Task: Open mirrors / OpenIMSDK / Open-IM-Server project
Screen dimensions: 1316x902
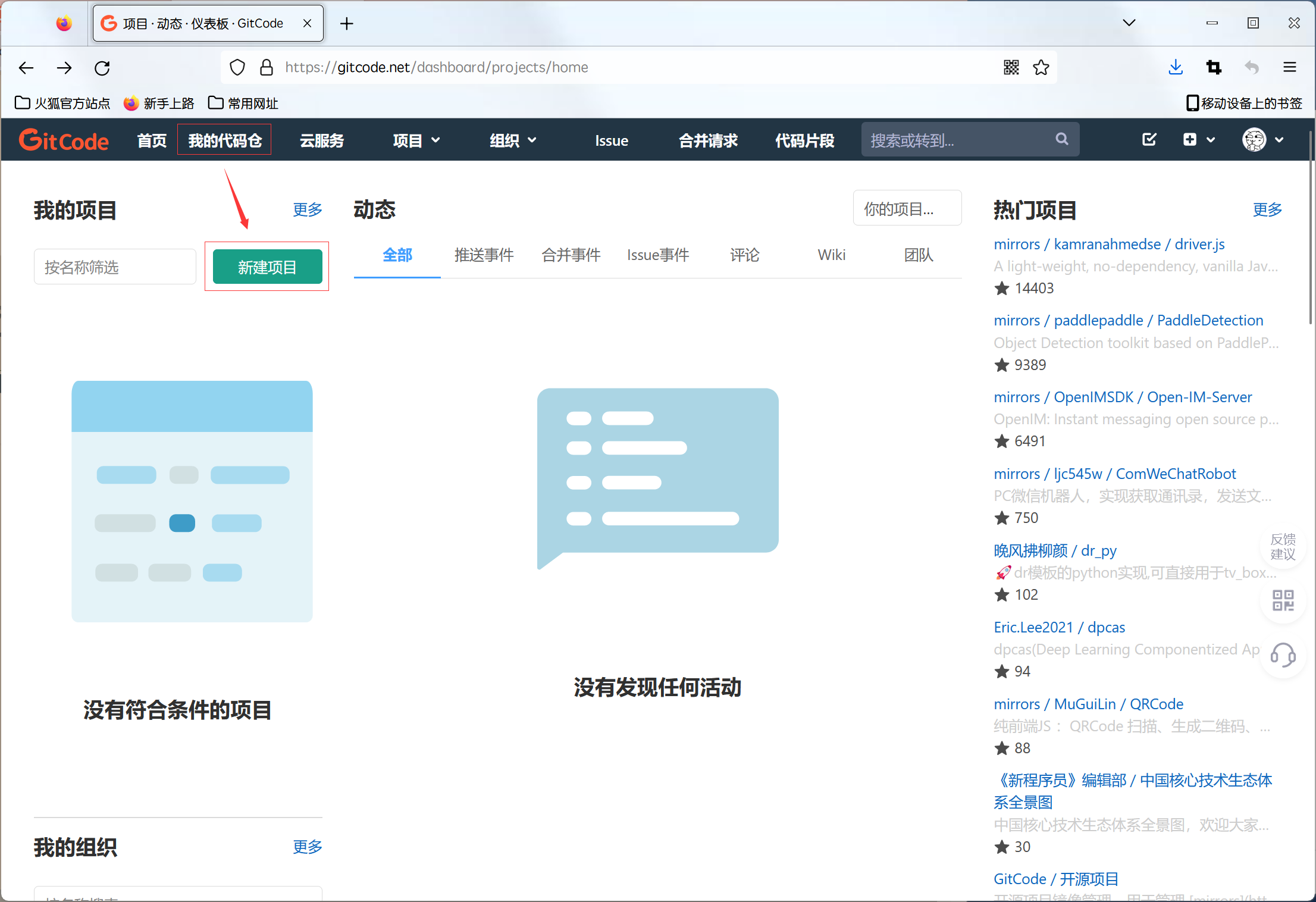Action: pyautogui.click(x=1123, y=397)
